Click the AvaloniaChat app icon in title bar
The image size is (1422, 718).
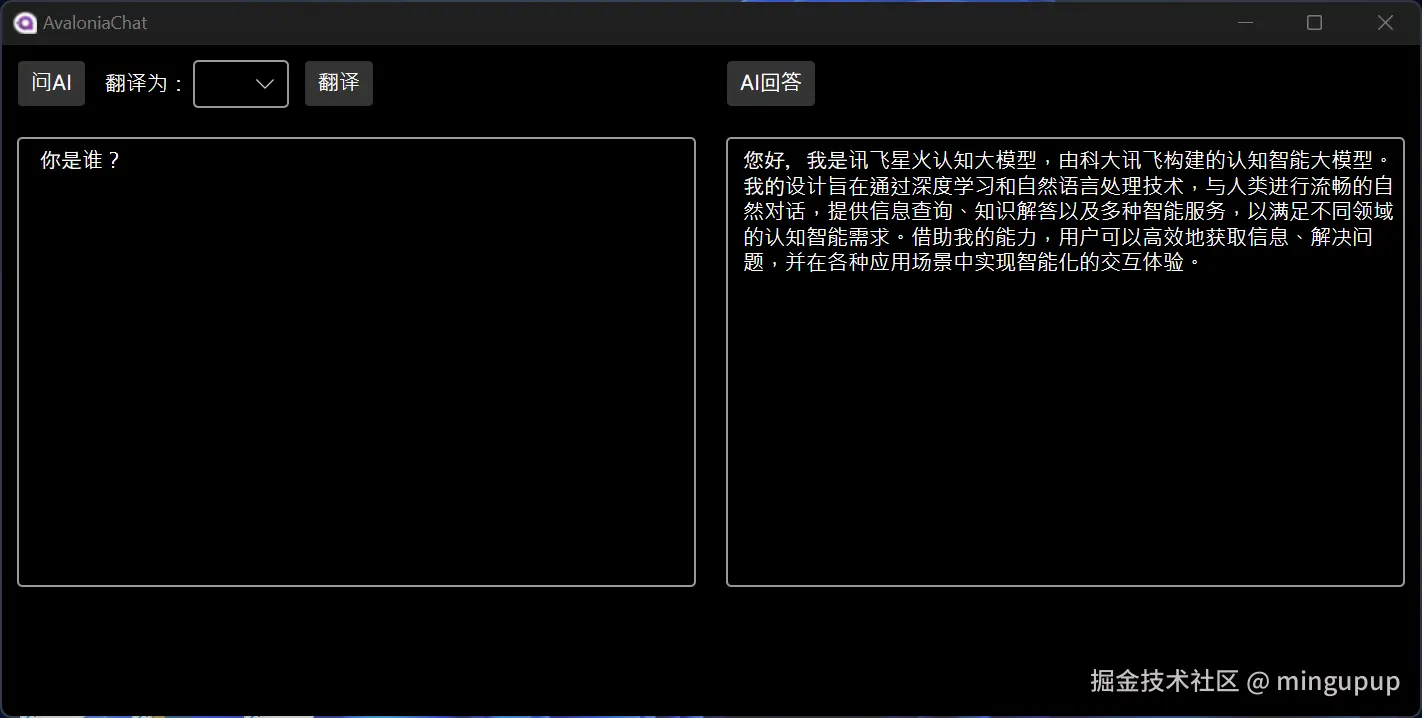click(24, 22)
